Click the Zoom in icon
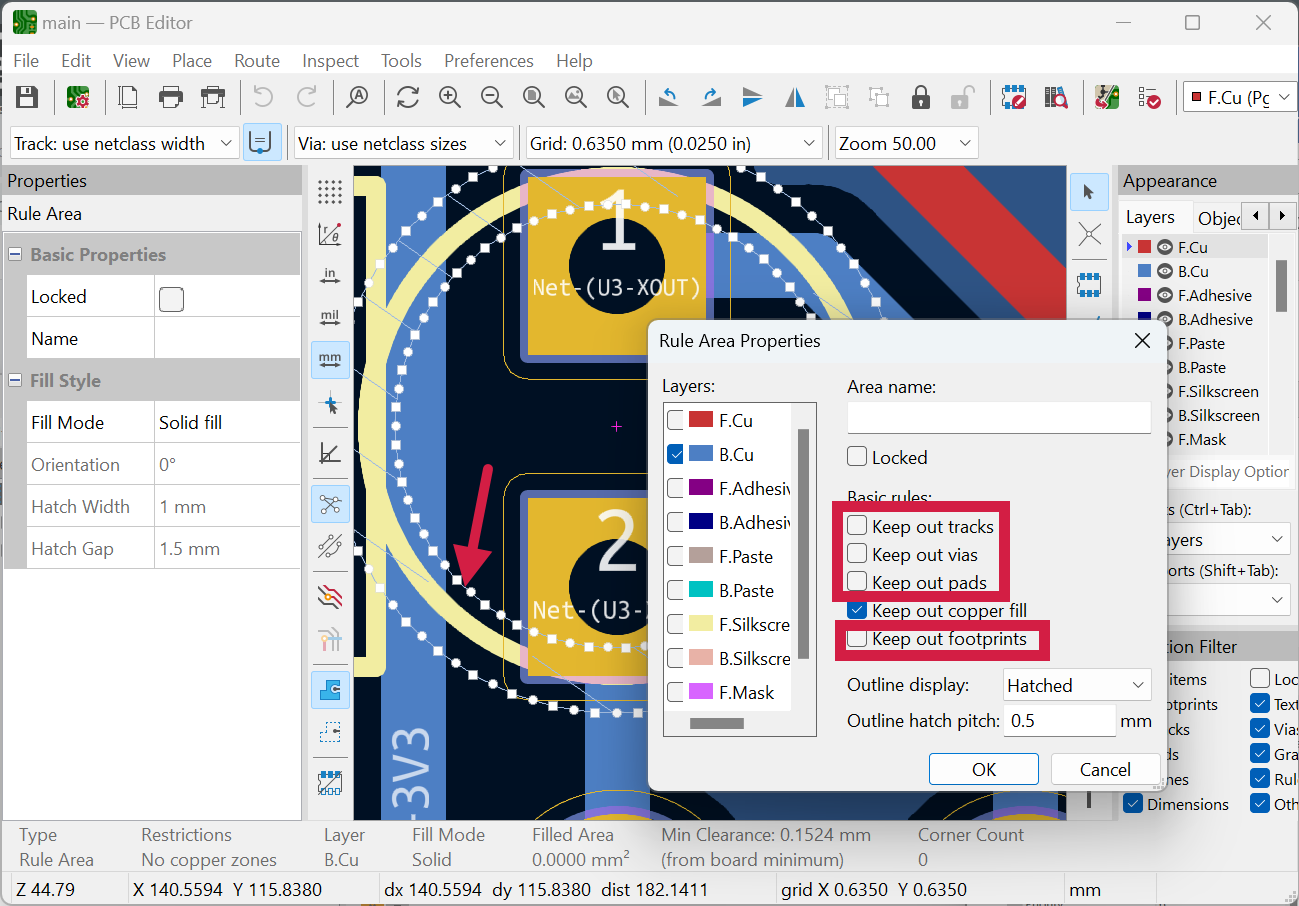This screenshot has height=906, width=1299. [449, 97]
